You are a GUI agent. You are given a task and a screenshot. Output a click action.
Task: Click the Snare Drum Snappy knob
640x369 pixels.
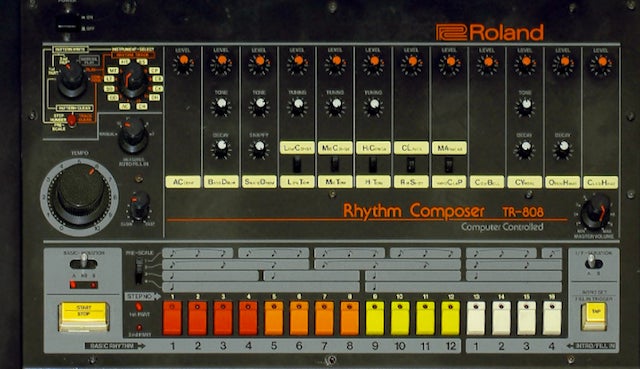coord(259,149)
